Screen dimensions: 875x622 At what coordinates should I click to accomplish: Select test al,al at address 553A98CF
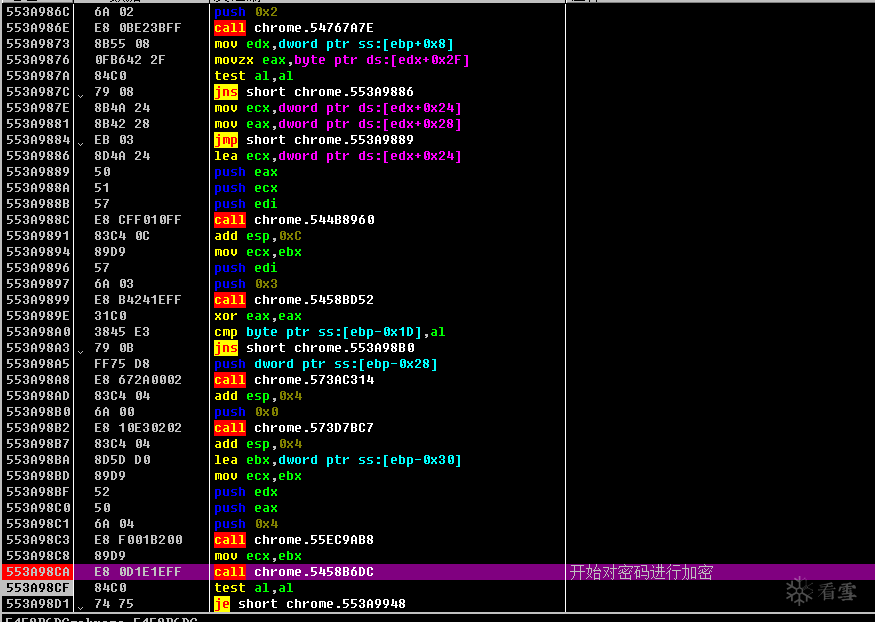pyautogui.click(x=254, y=588)
